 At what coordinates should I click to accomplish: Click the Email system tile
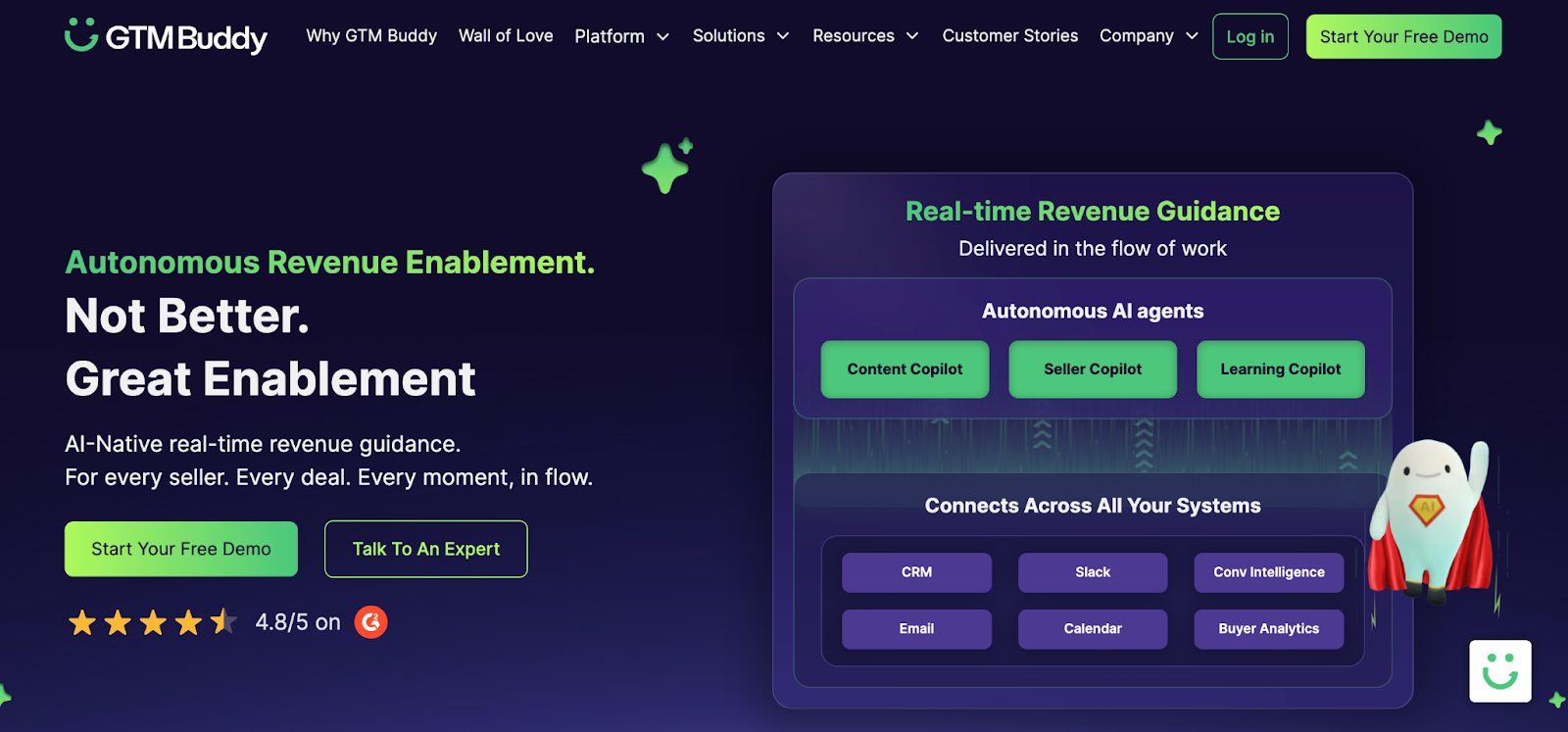916,629
